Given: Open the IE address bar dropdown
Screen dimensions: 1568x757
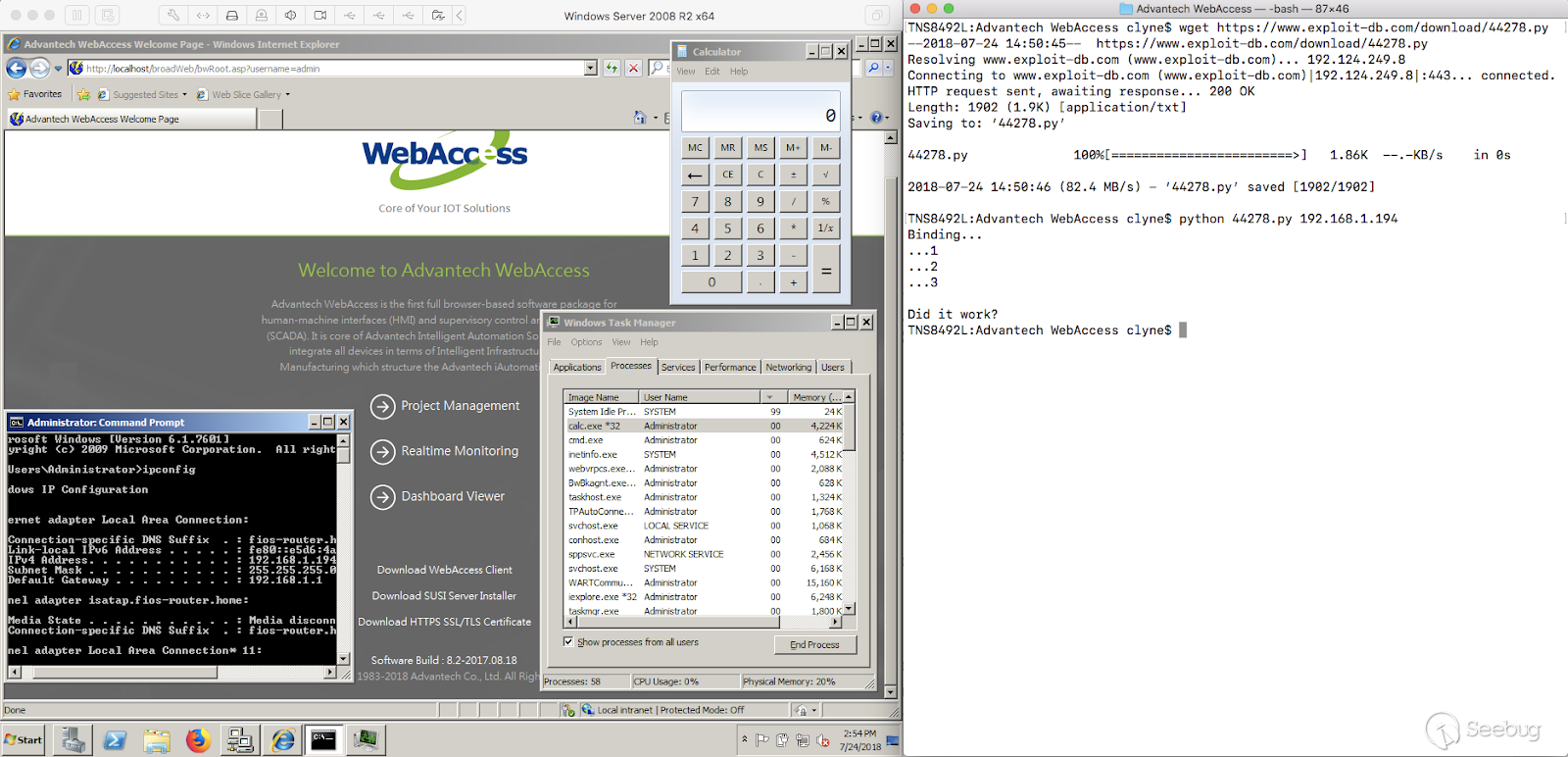Looking at the screenshot, I should pyautogui.click(x=590, y=68).
